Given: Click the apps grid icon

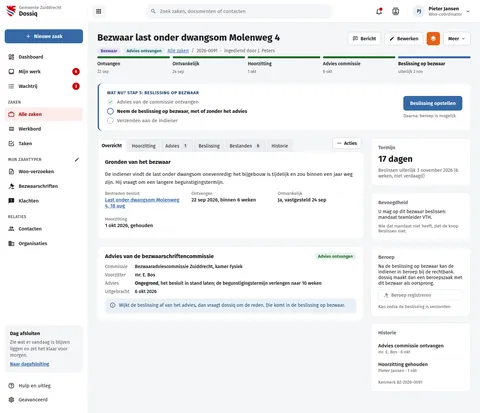Looking at the screenshot, I should click(x=98, y=11).
